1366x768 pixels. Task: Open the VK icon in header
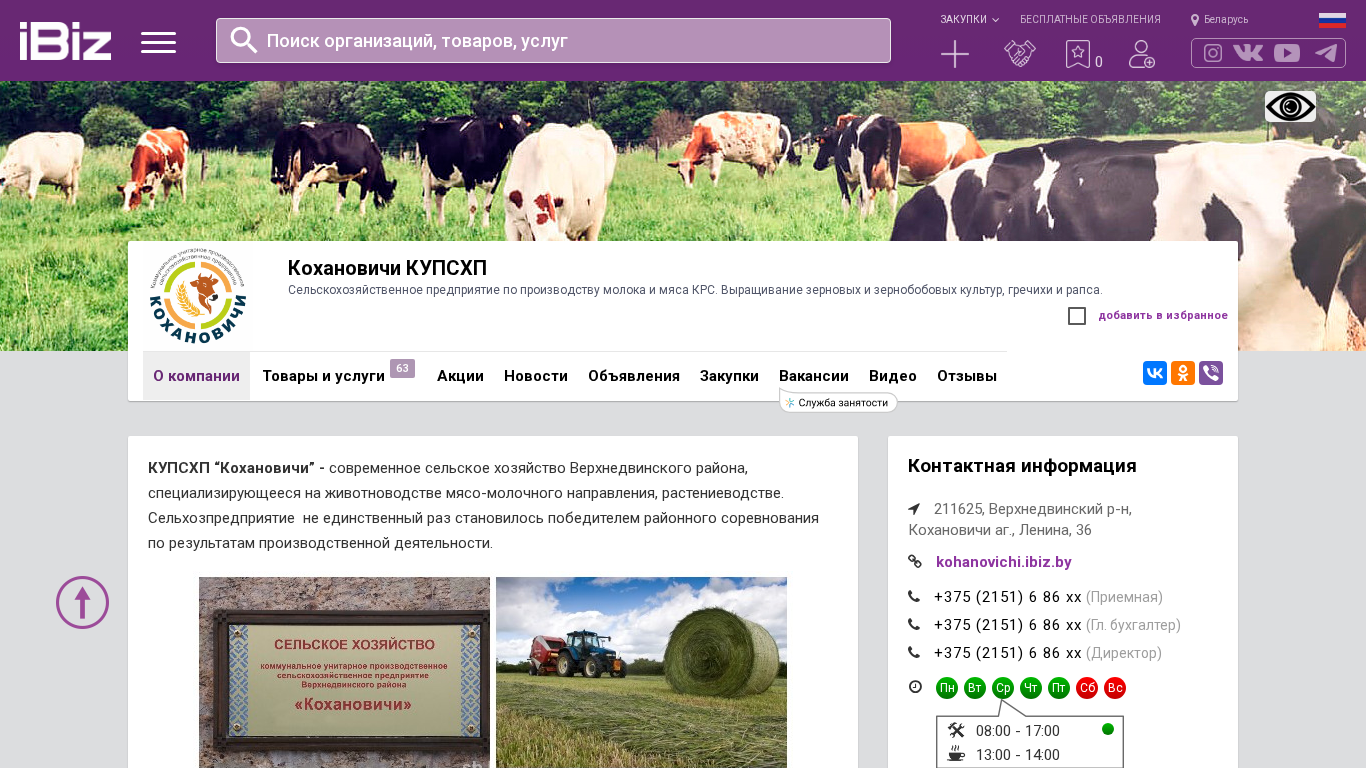pos(1248,53)
